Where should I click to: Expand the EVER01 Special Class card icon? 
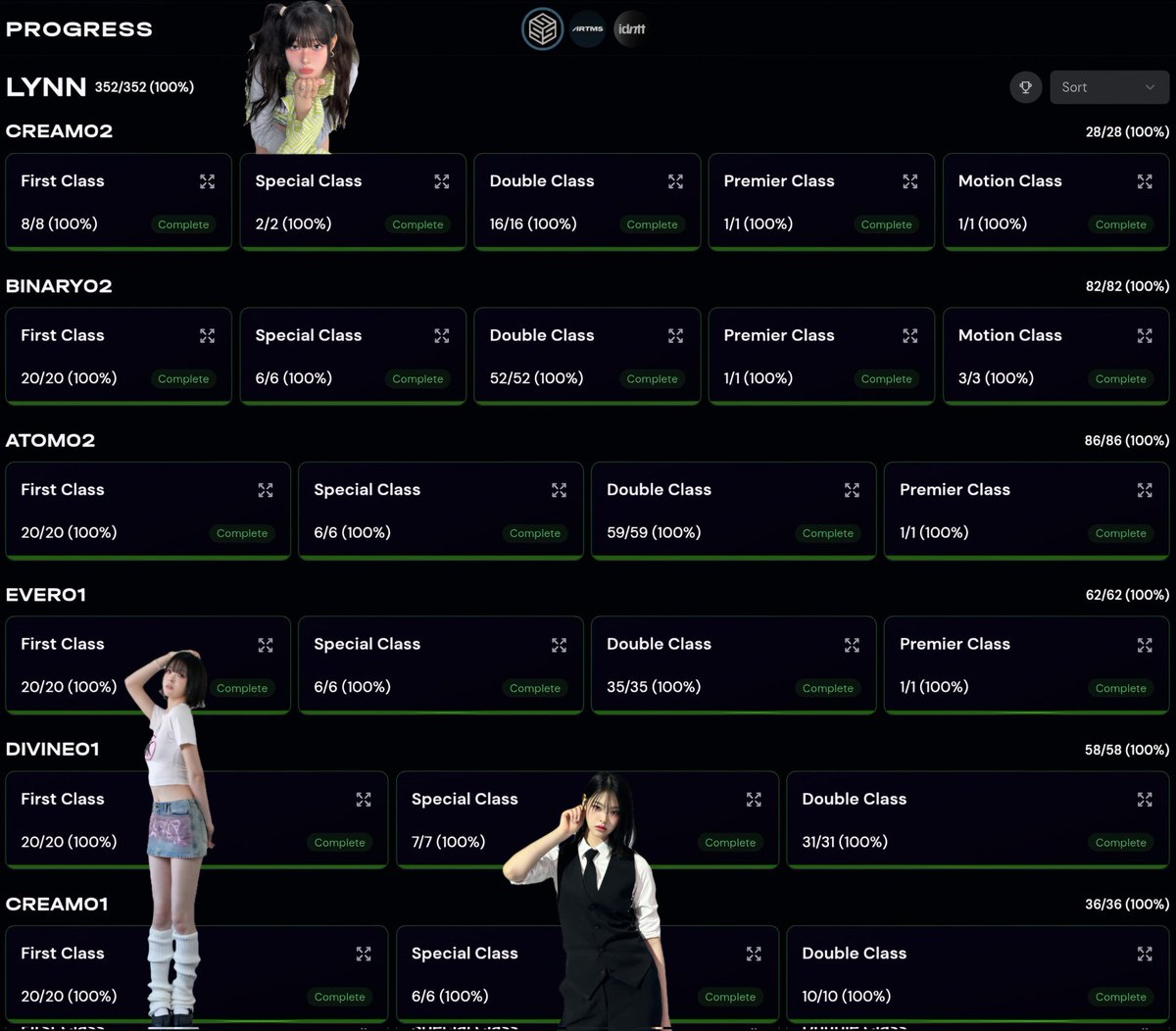[559, 645]
